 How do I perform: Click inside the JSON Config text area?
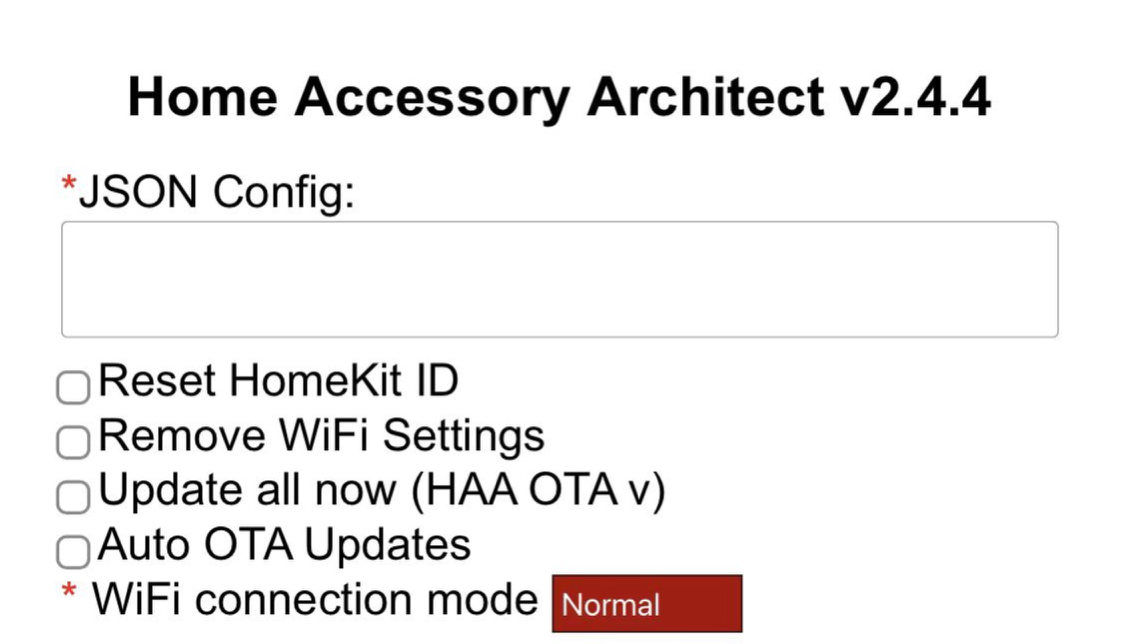tap(558, 278)
